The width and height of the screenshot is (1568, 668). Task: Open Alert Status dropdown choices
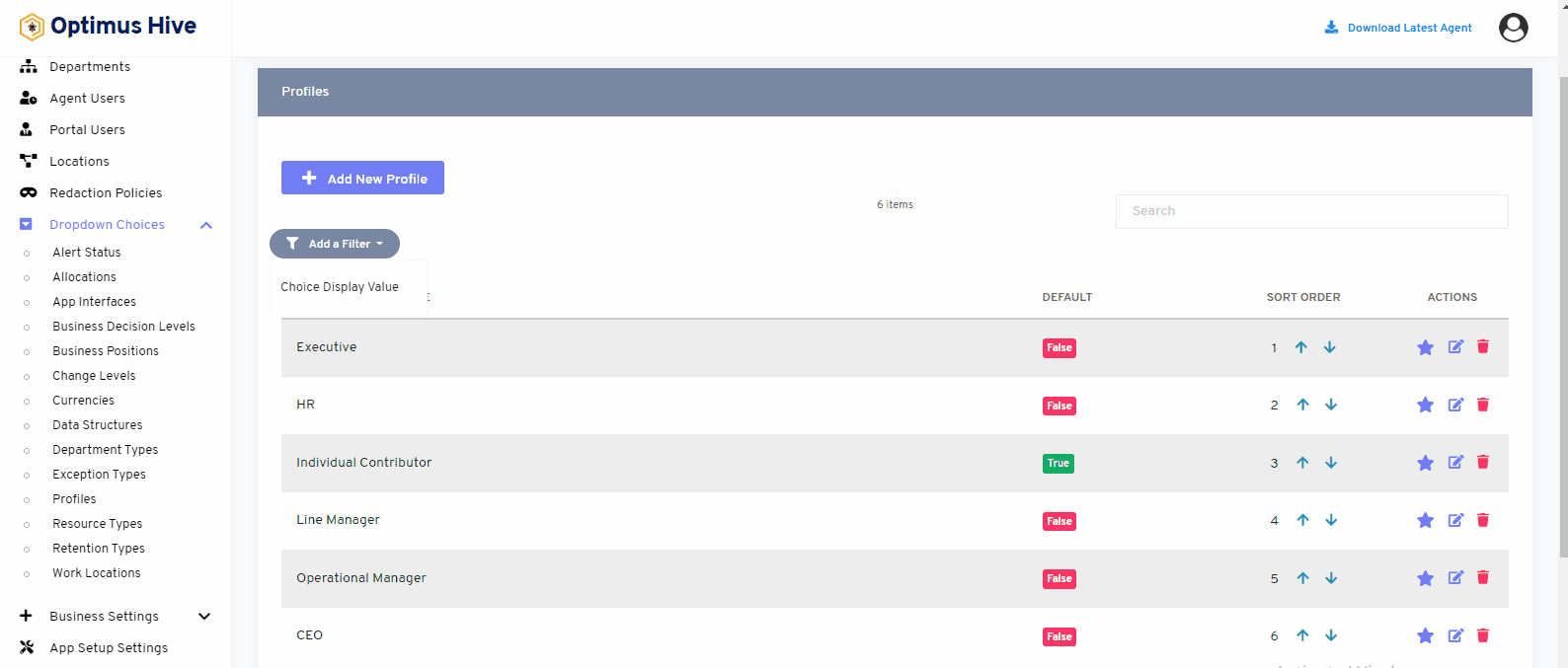pyautogui.click(x=87, y=253)
